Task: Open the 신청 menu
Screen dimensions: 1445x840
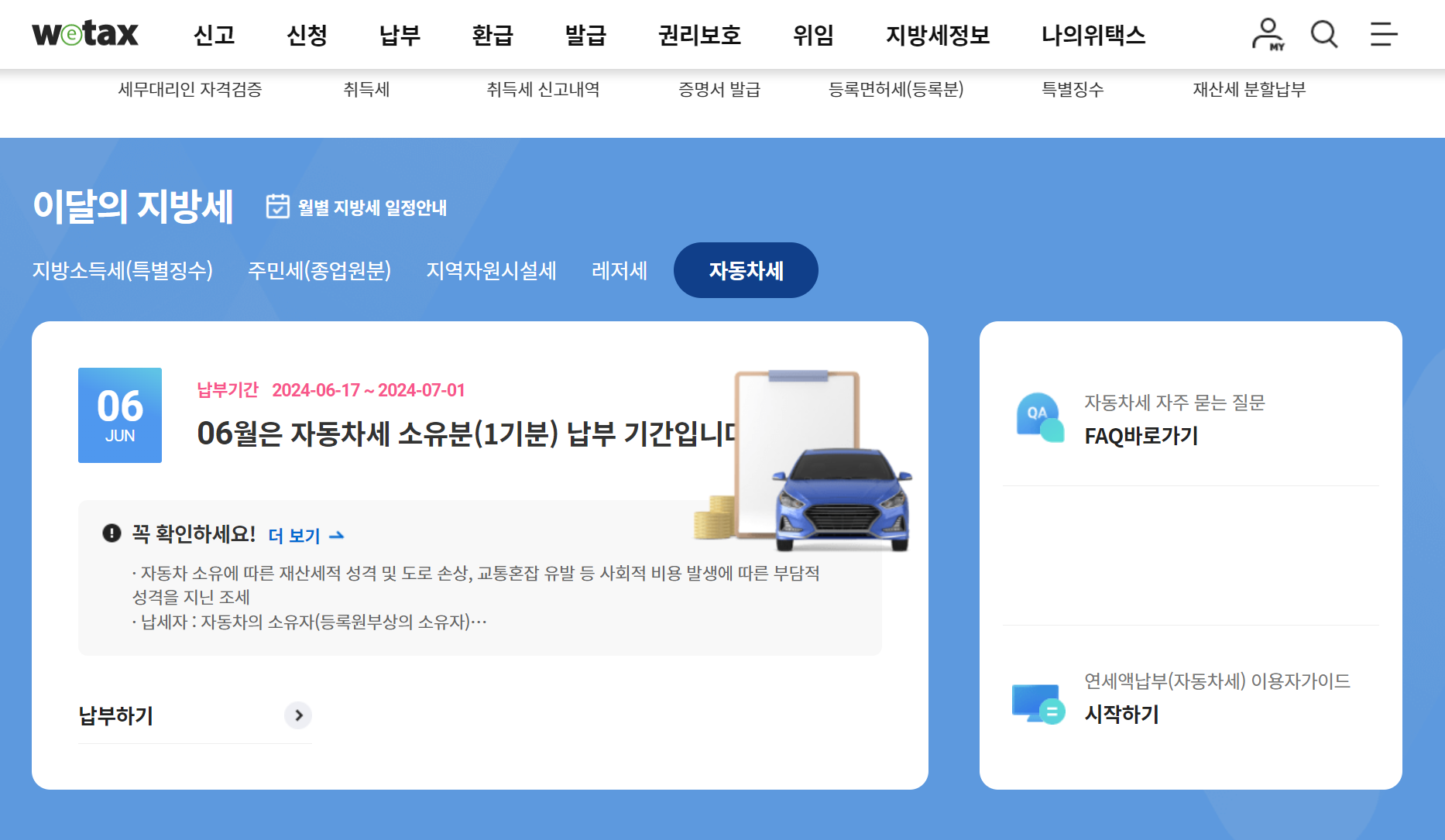Action: coord(307,35)
